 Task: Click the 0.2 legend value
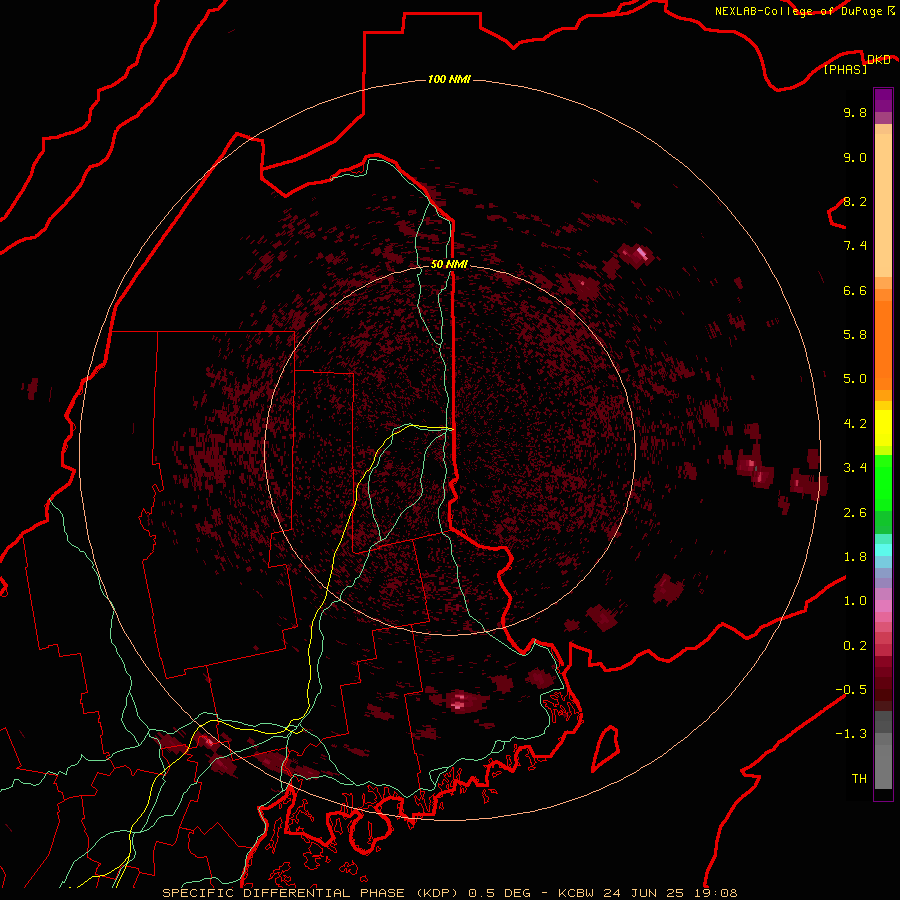855,646
